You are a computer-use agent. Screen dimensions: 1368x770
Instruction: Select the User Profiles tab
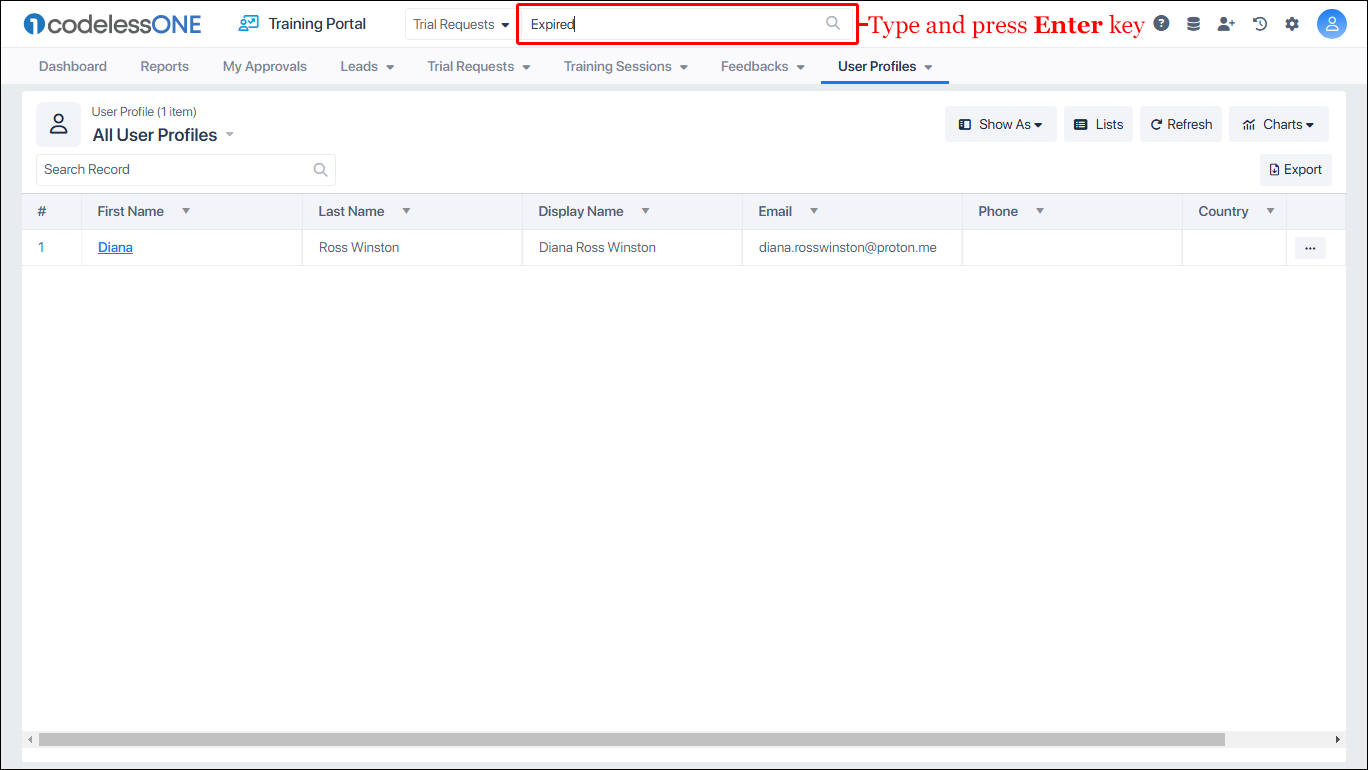coord(885,66)
